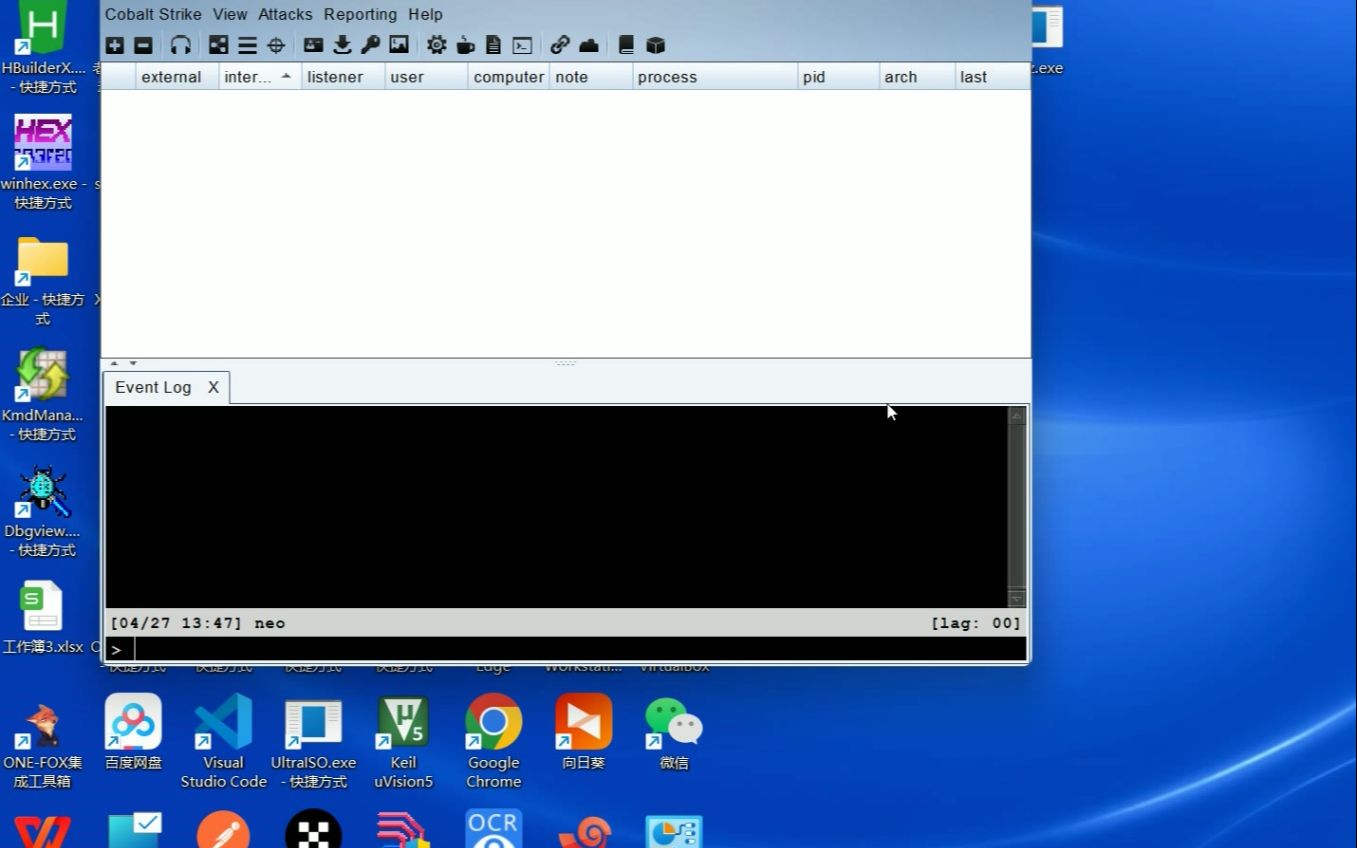Click the coffee cup Java Applet icon
1357x848 pixels.
point(465,45)
